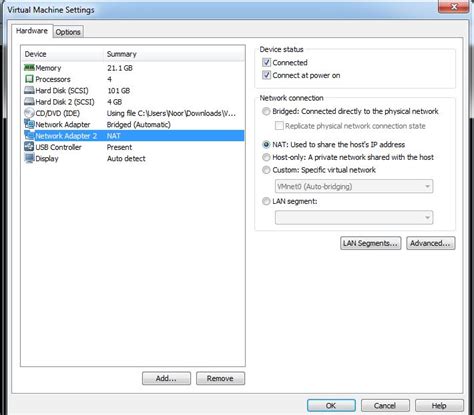
Task: Open Help for this dialog
Action: [x=439, y=405]
